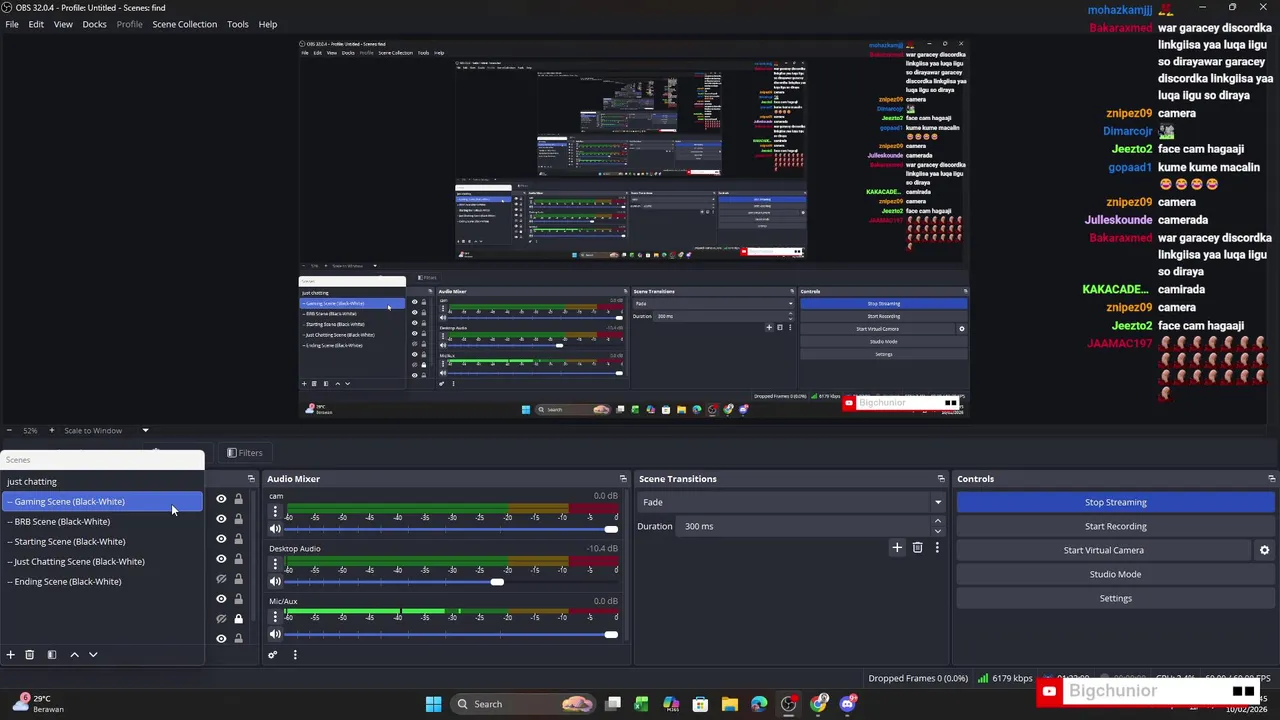Image resolution: width=1280 pixels, height=720 pixels.
Task: Open Microsoft Store from the taskbar
Action: (x=700, y=704)
